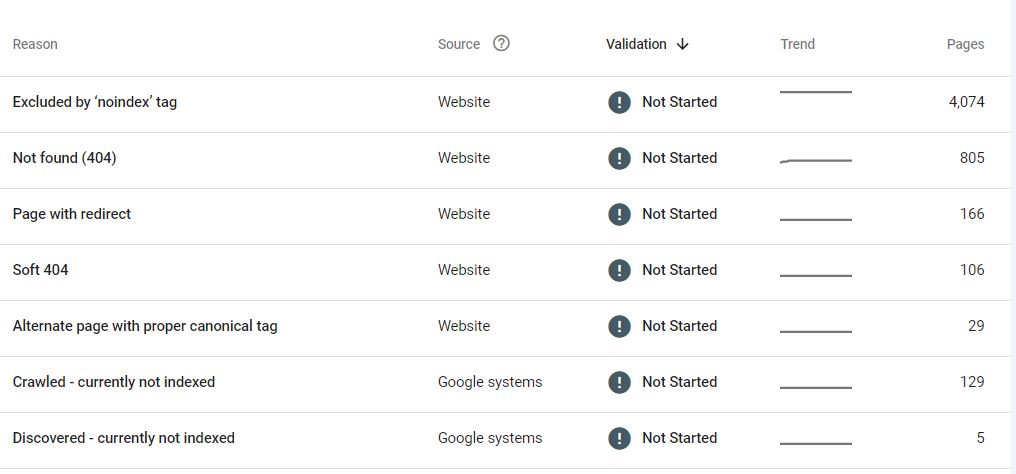Open the Source help question mark icon
Image resolution: width=1016 pixels, height=474 pixels.
[x=501, y=43]
